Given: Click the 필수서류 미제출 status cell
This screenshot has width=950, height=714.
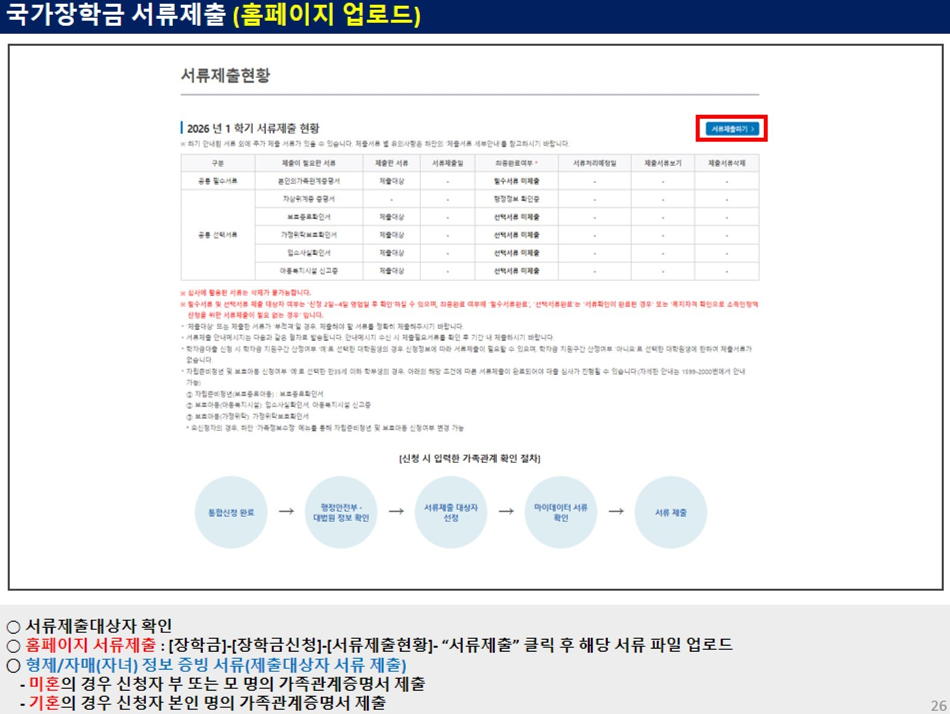Looking at the screenshot, I should [x=517, y=181].
